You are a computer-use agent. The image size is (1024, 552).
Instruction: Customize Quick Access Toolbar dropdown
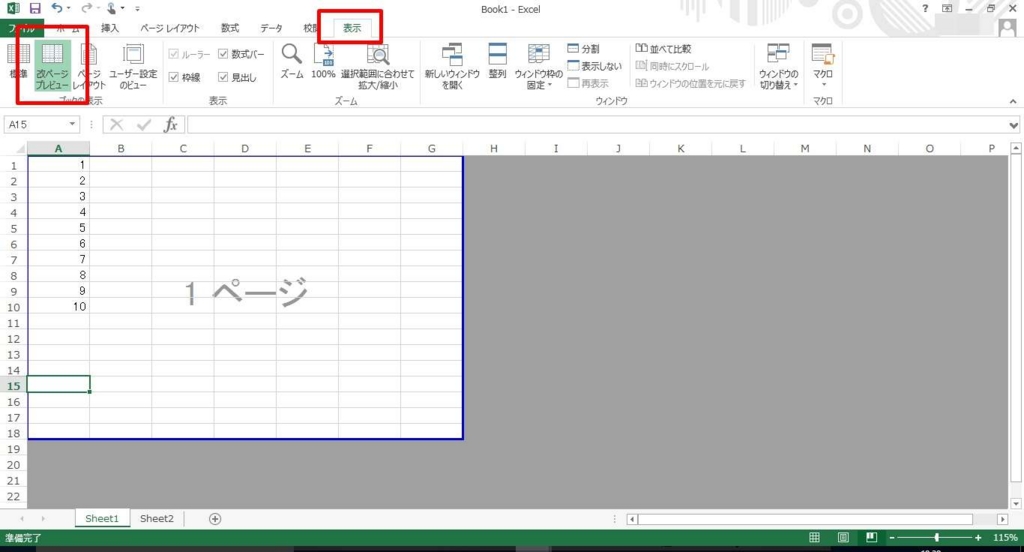[137, 8]
